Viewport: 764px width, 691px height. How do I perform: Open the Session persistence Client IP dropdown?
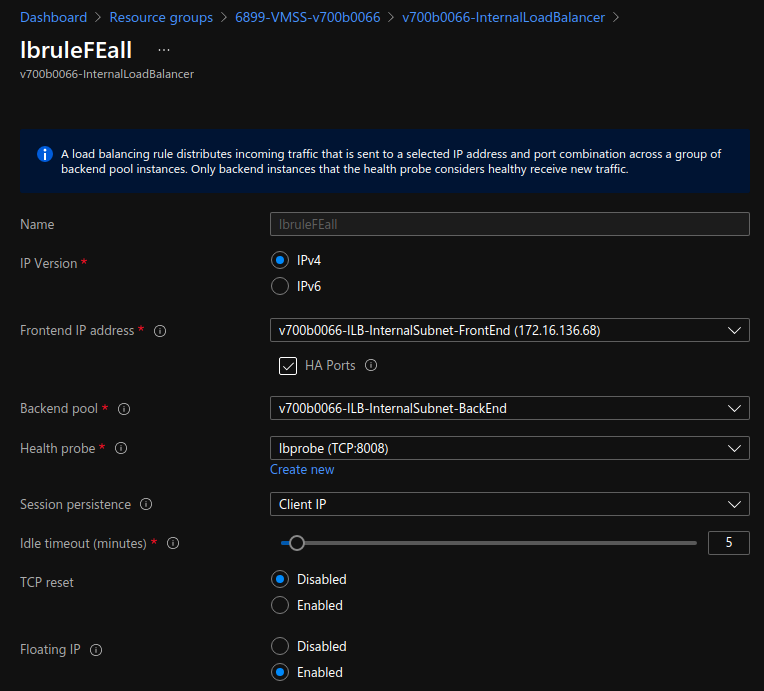tap(509, 504)
